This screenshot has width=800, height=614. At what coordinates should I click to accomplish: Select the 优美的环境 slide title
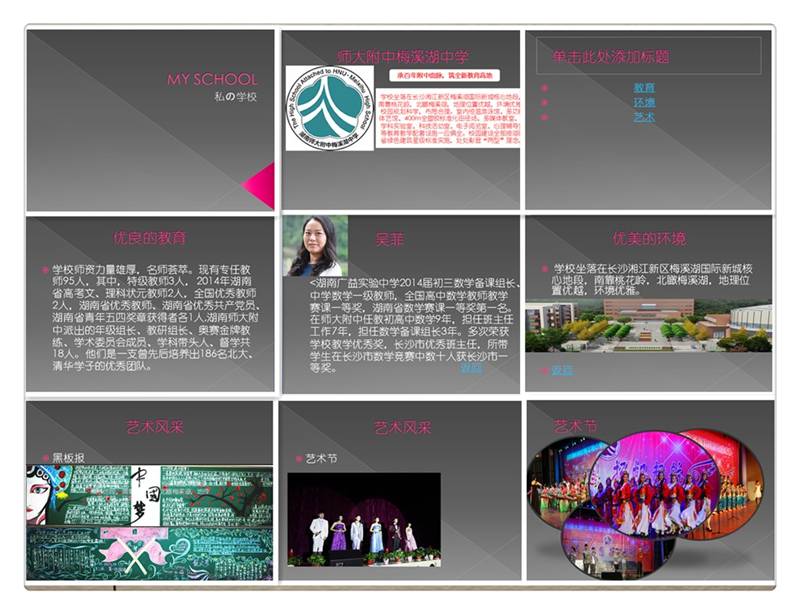(649, 239)
